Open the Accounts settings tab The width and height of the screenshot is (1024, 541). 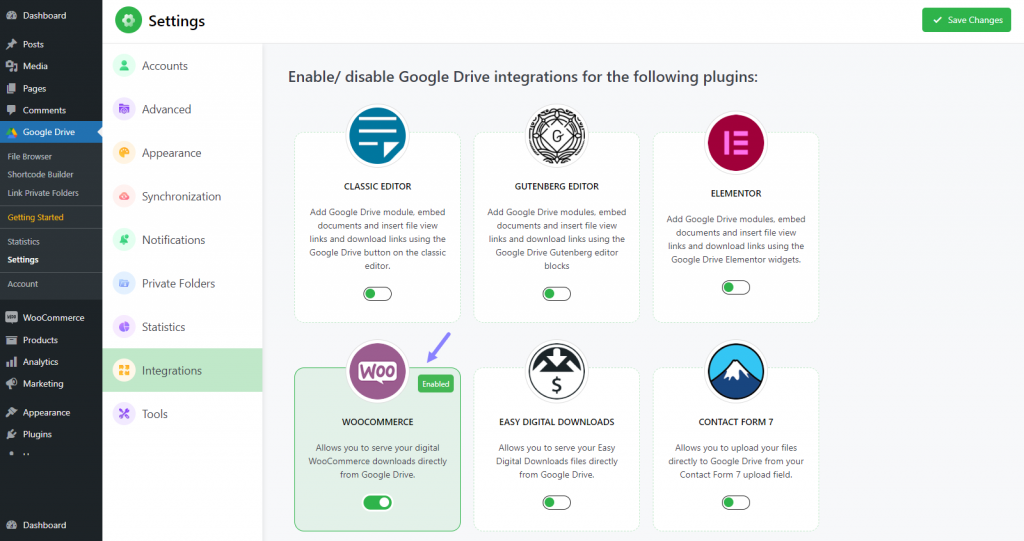pyautogui.click(x=182, y=65)
